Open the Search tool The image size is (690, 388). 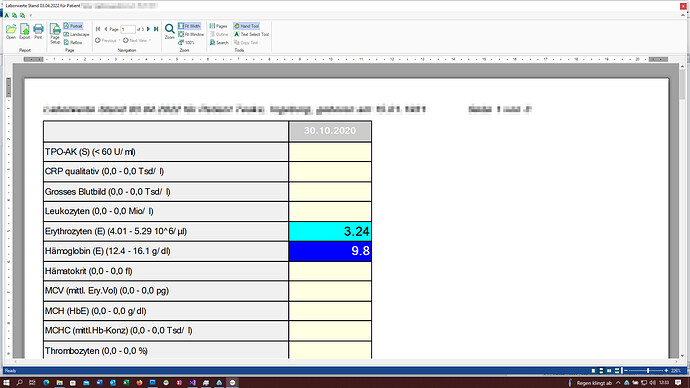coord(219,43)
